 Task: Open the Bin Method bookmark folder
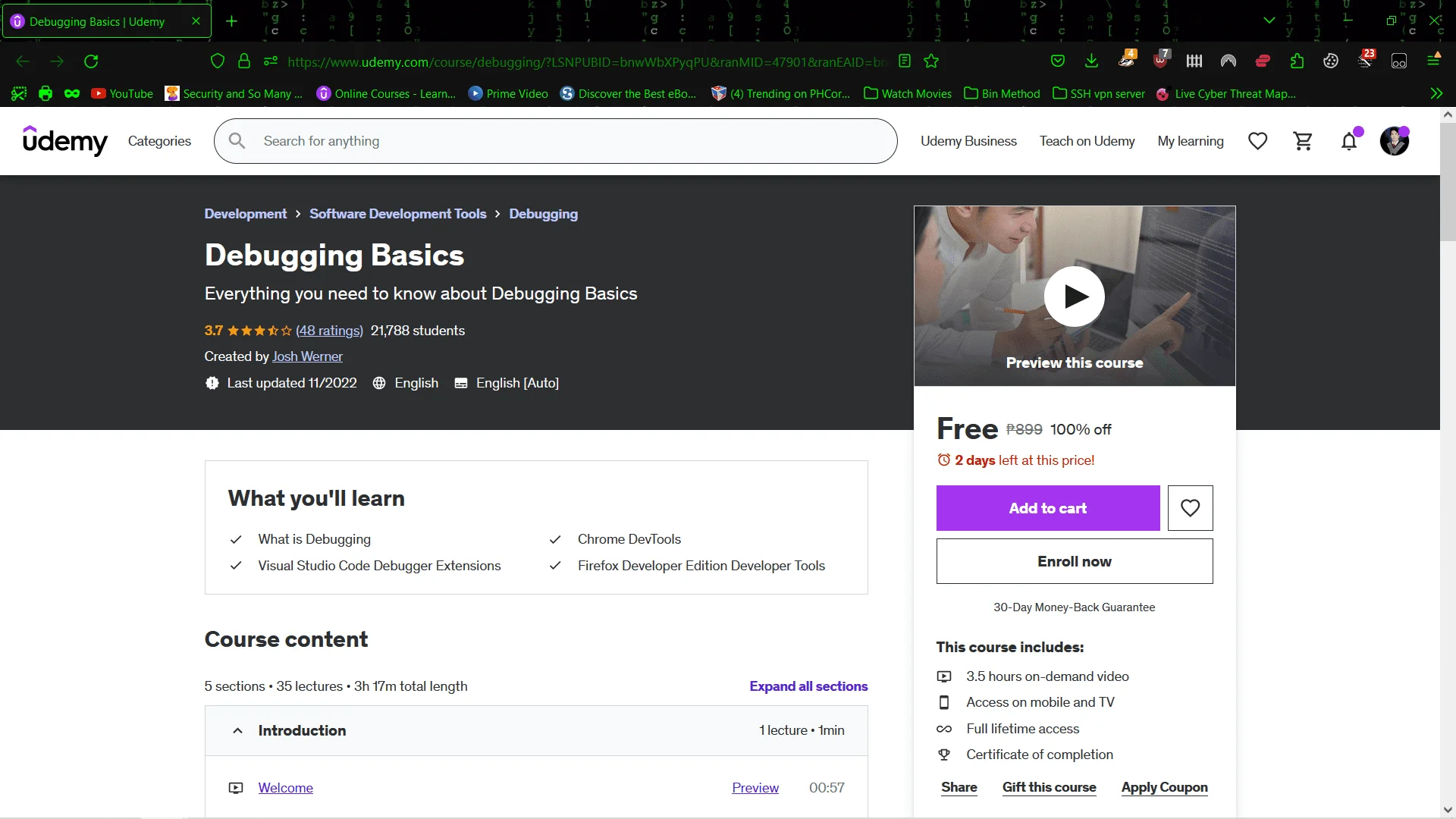click(1003, 94)
